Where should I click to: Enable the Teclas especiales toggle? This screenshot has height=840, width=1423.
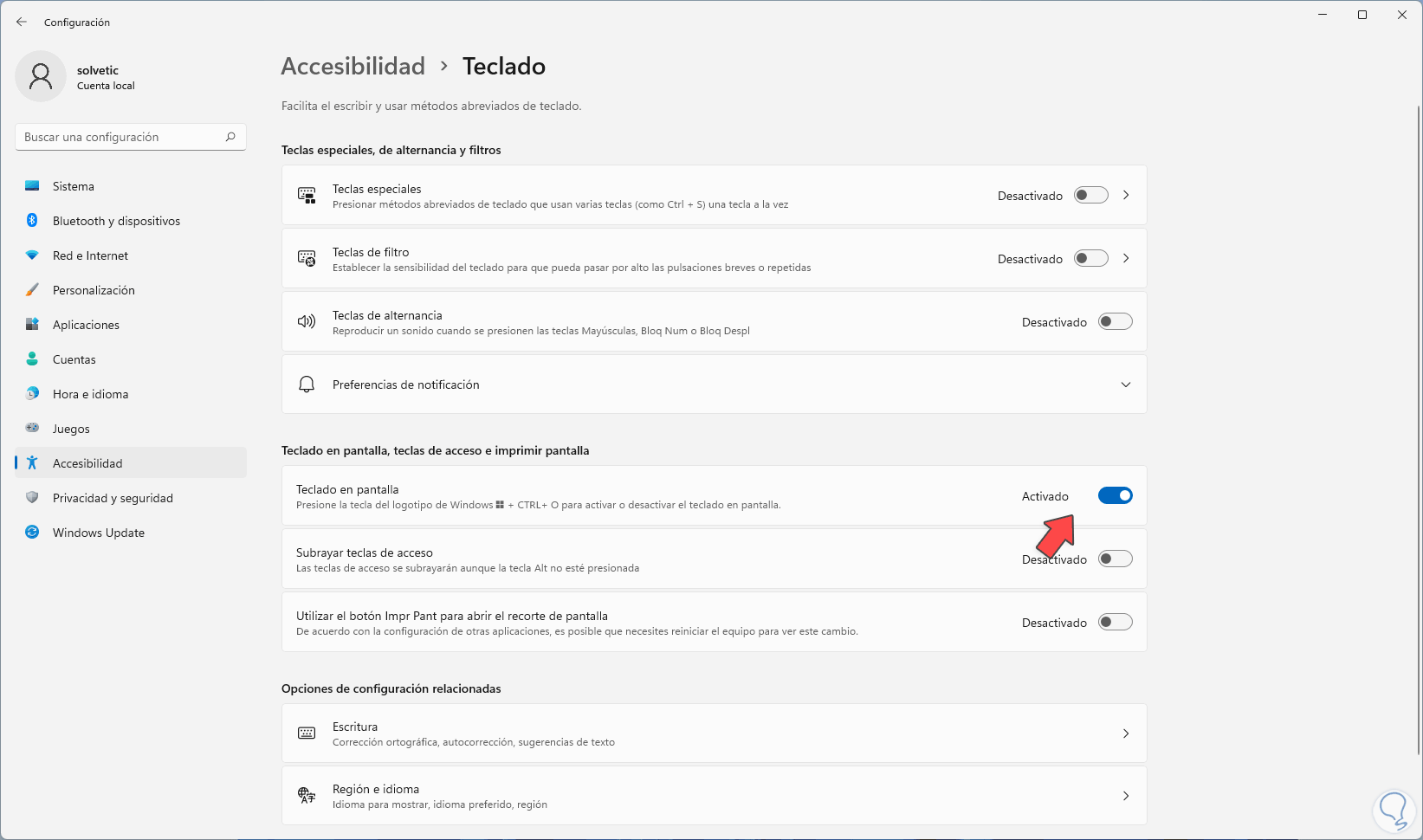click(1090, 195)
